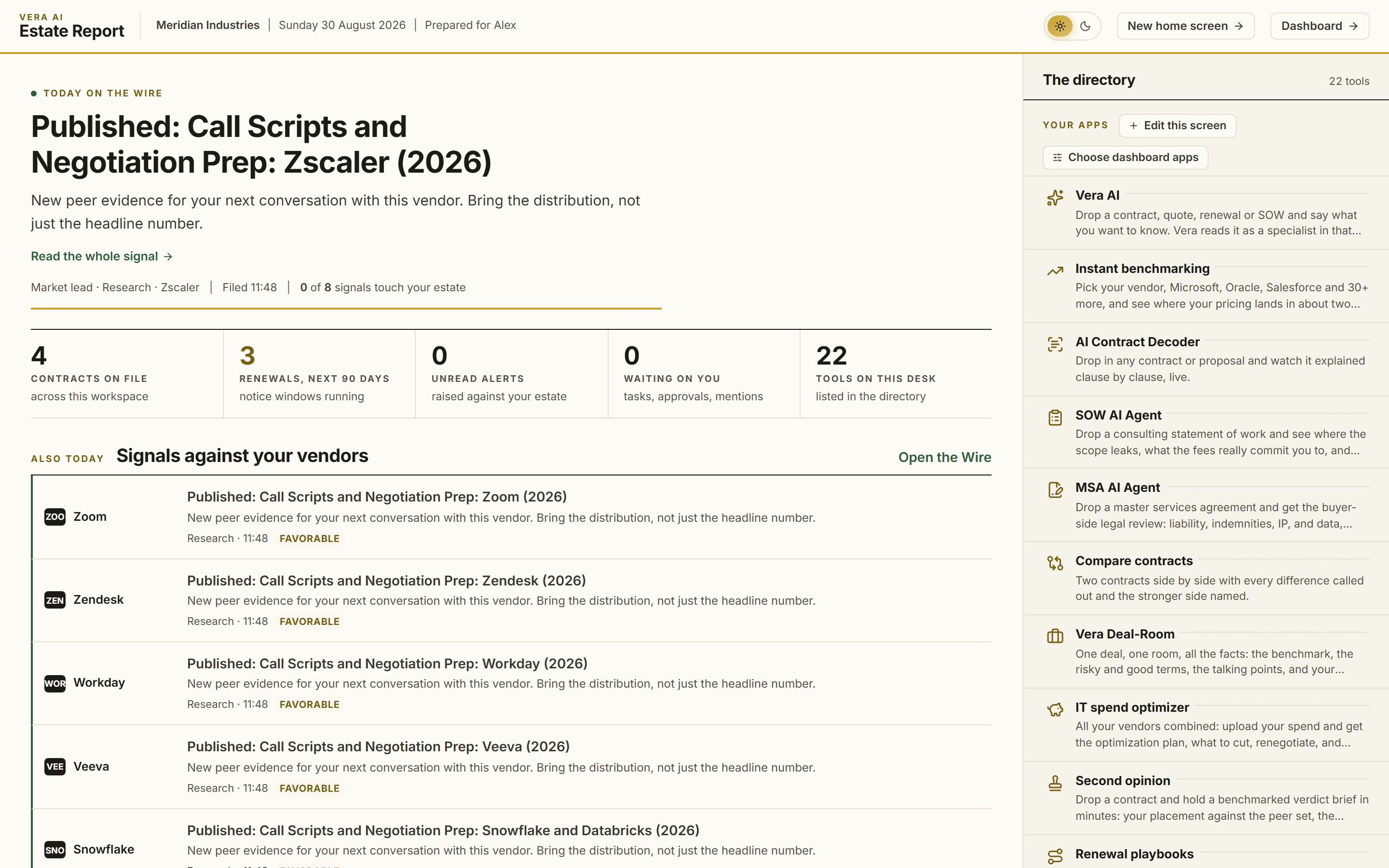The image size is (1389, 868).
Task: Open the Vera Deal-Room tool title
Action: [1124, 634]
